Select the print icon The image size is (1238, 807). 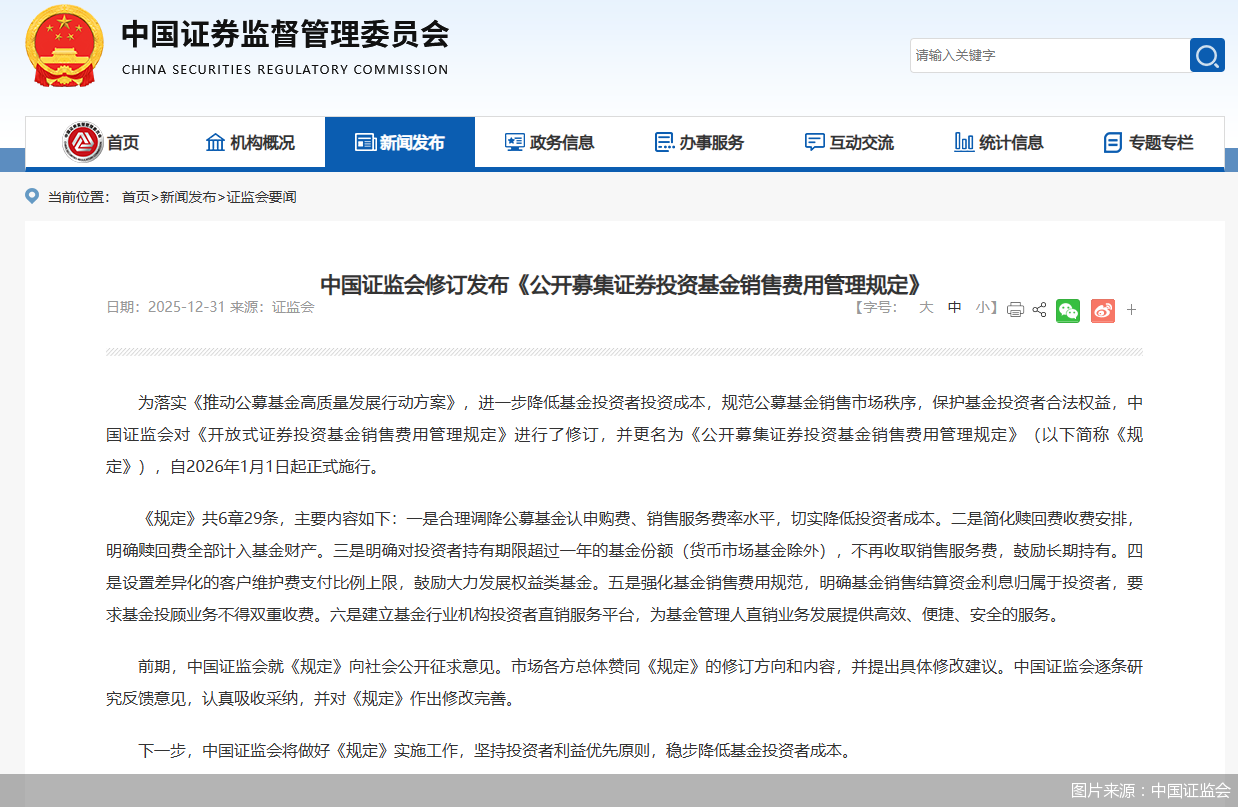[1015, 310]
